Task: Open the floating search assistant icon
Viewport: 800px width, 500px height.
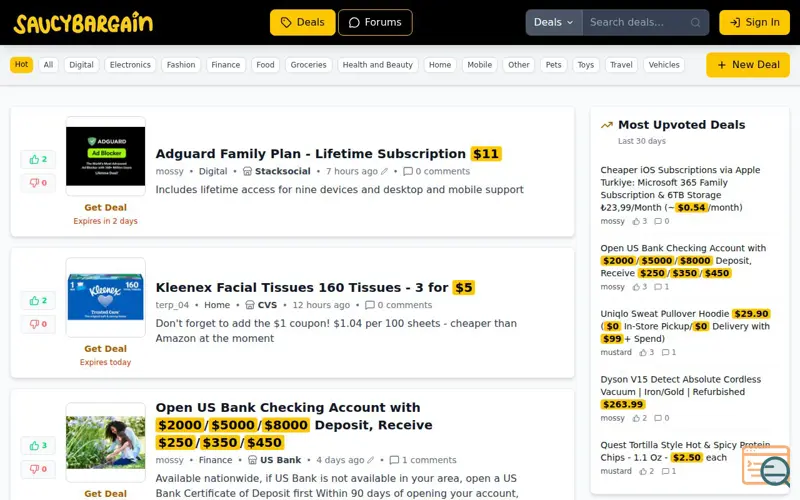Action: click(766, 465)
